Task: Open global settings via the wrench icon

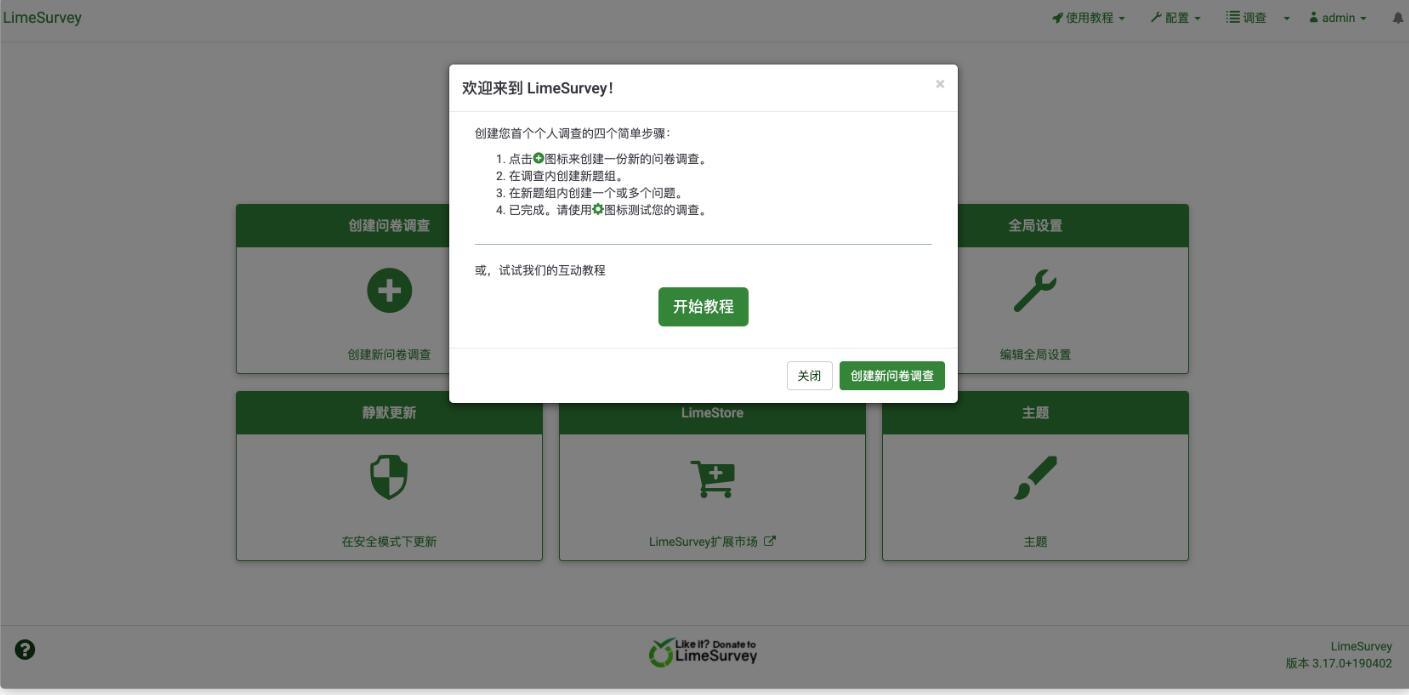Action: [x=1036, y=289]
